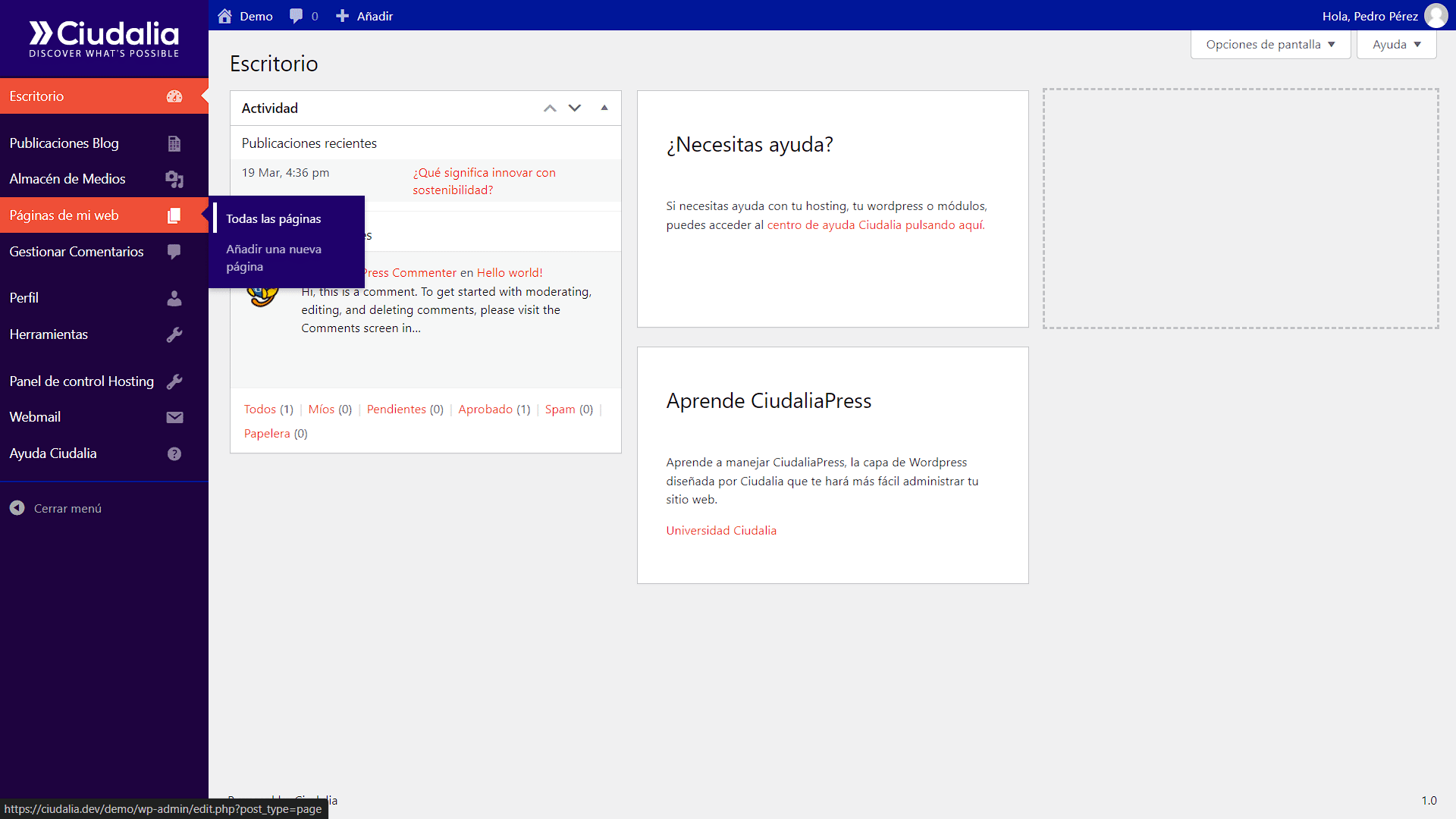Open the Opciones de pantalla dropdown
Image resolution: width=1456 pixels, height=819 pixels.
pyautogui.click(x=1270, y=44)
